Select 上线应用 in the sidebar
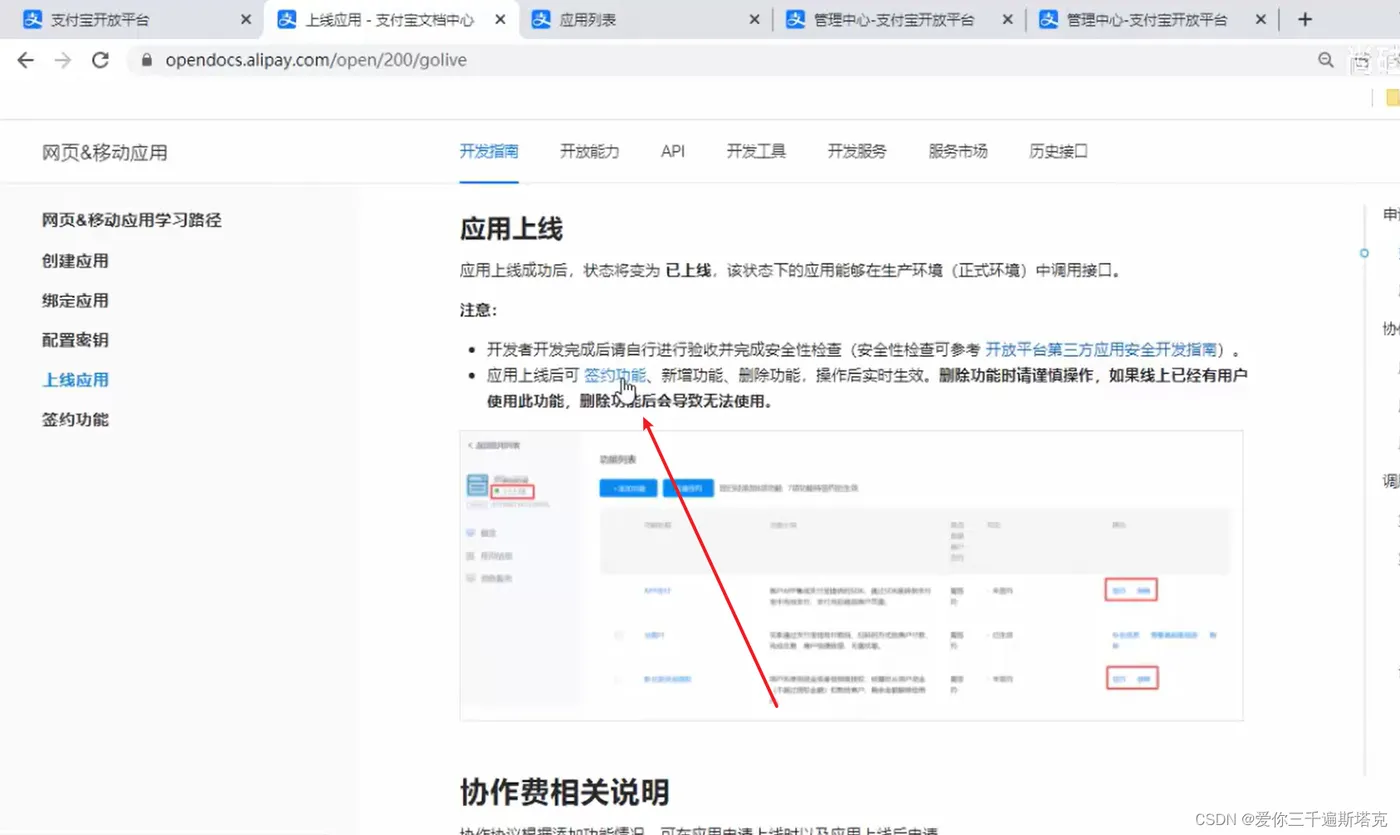The width and height of the screenshot is (1400, 835). tap(75, 380)
